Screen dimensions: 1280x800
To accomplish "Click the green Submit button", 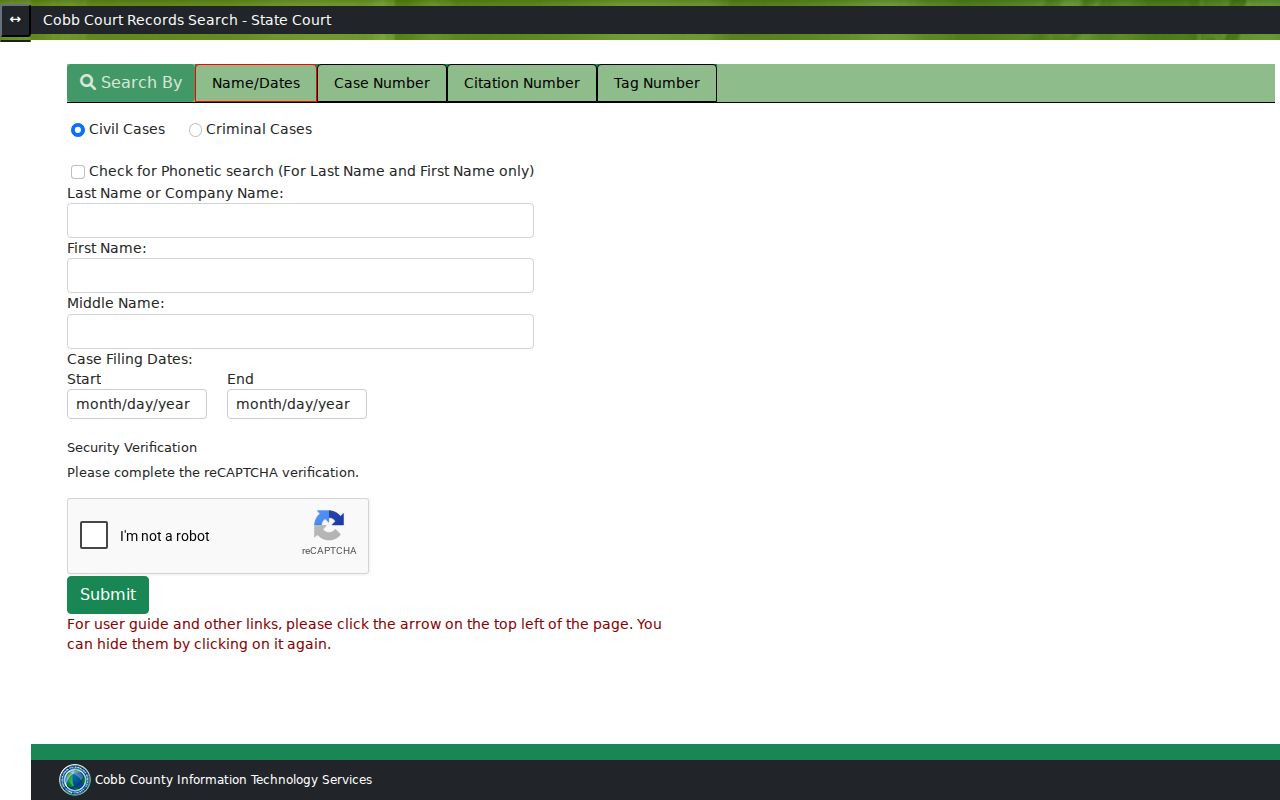I will click(x=108, y=595).
